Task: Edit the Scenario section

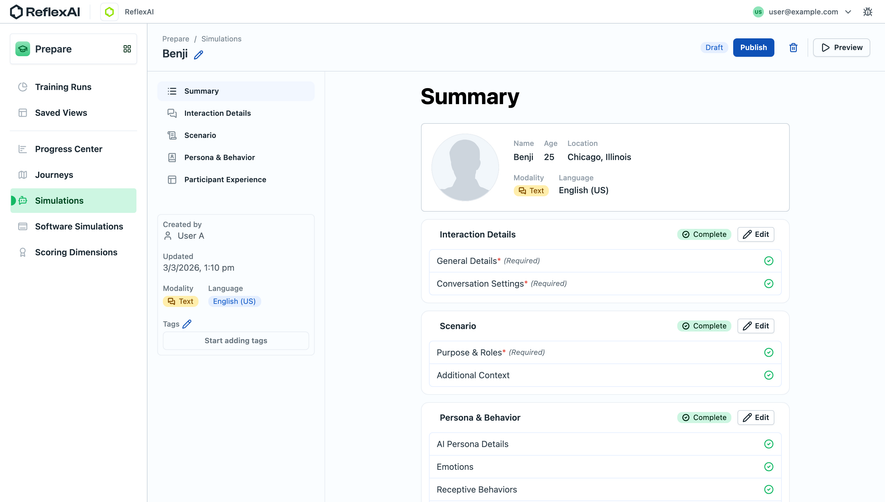Action: point(756,326)
